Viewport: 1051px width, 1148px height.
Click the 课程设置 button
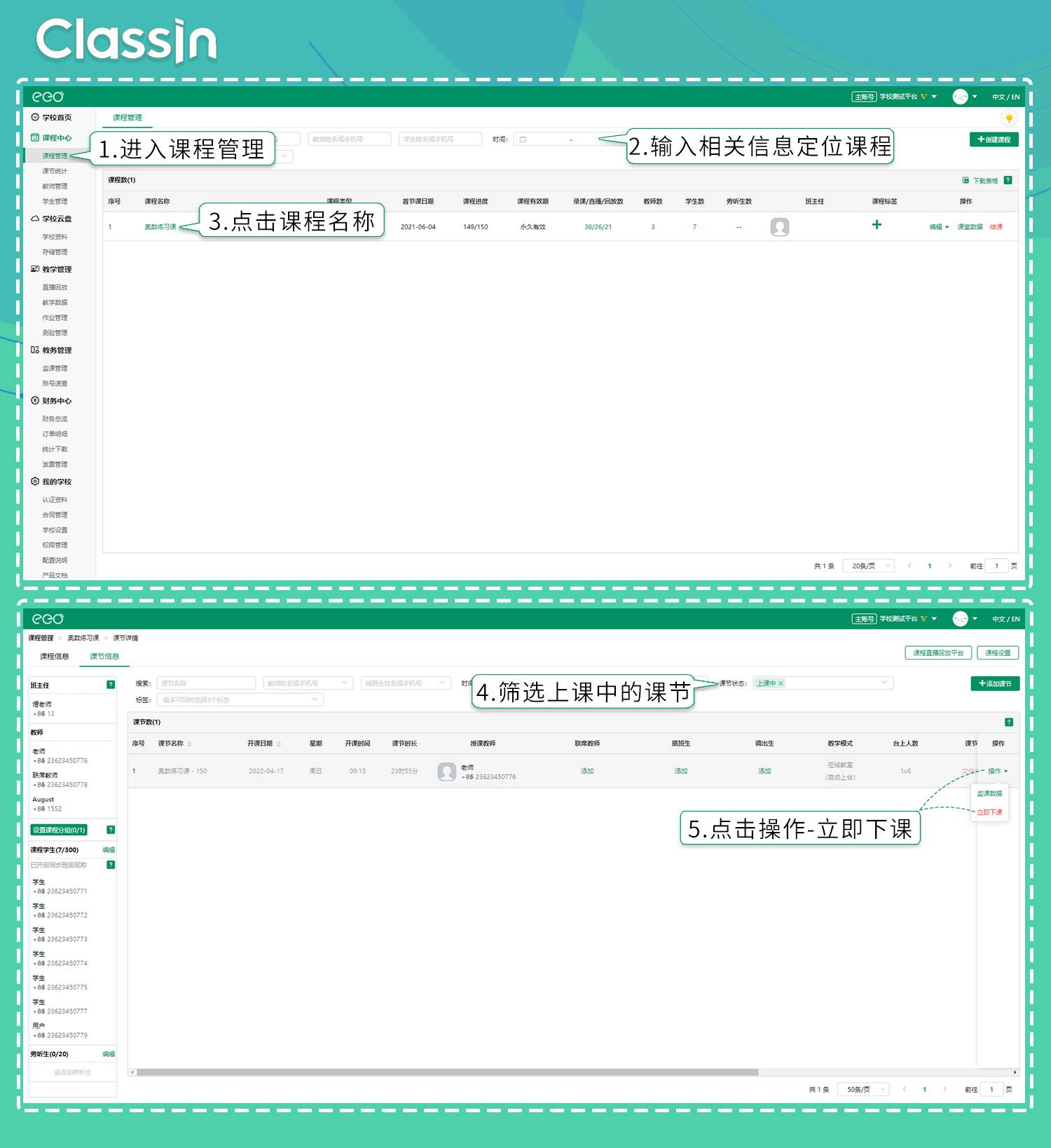point(998,653)
